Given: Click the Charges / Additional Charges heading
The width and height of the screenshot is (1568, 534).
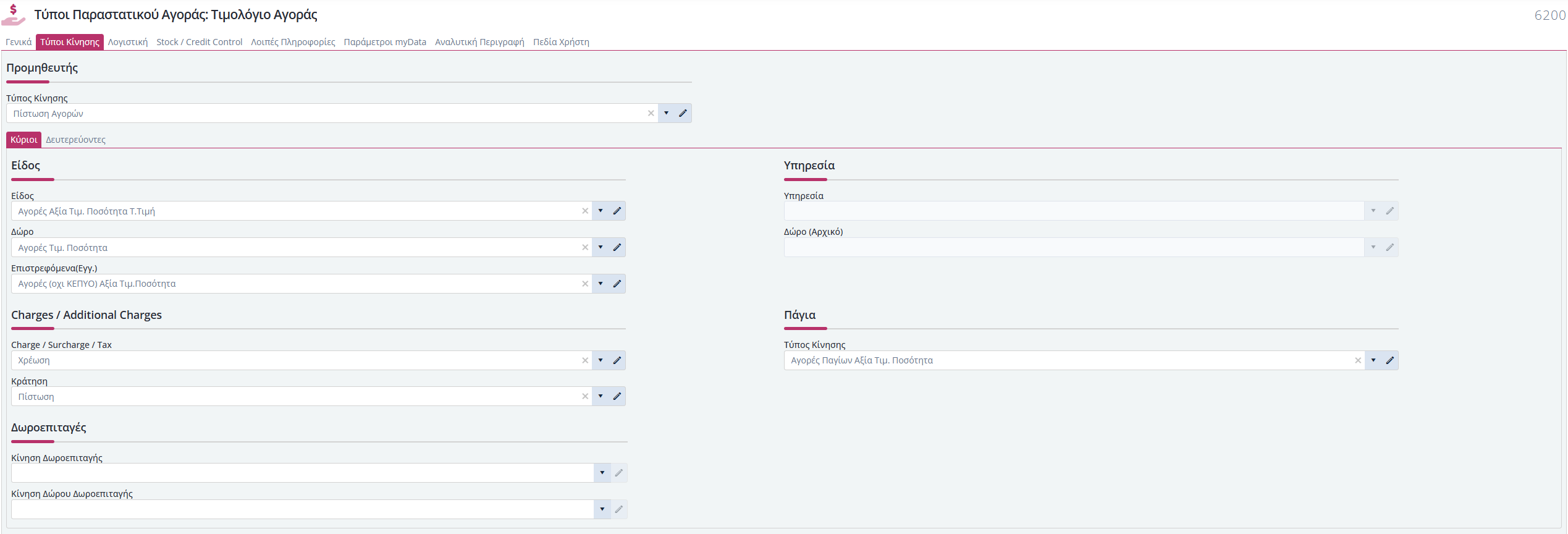Looking at the screenshot, I should point(86,315).
